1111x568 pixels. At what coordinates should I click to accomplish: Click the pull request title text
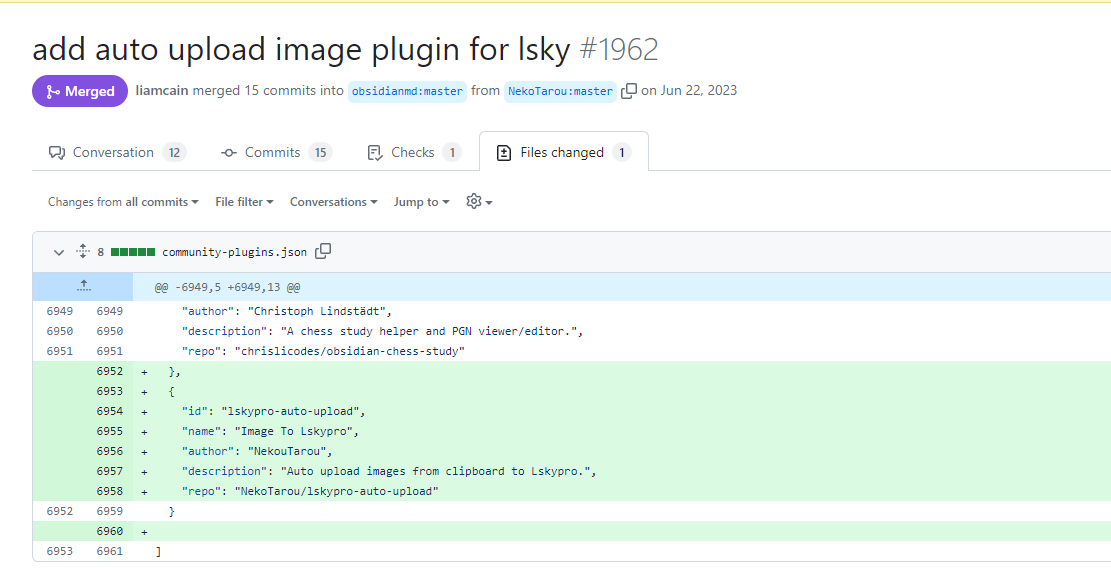[301, 49]
